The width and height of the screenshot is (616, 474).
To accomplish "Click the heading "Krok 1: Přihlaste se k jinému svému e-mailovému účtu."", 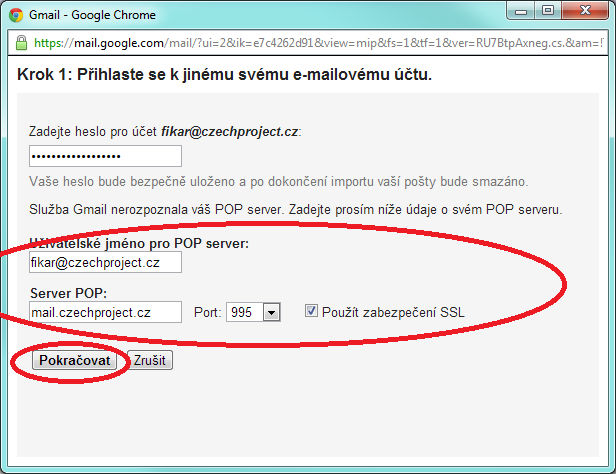I will 224,74.
